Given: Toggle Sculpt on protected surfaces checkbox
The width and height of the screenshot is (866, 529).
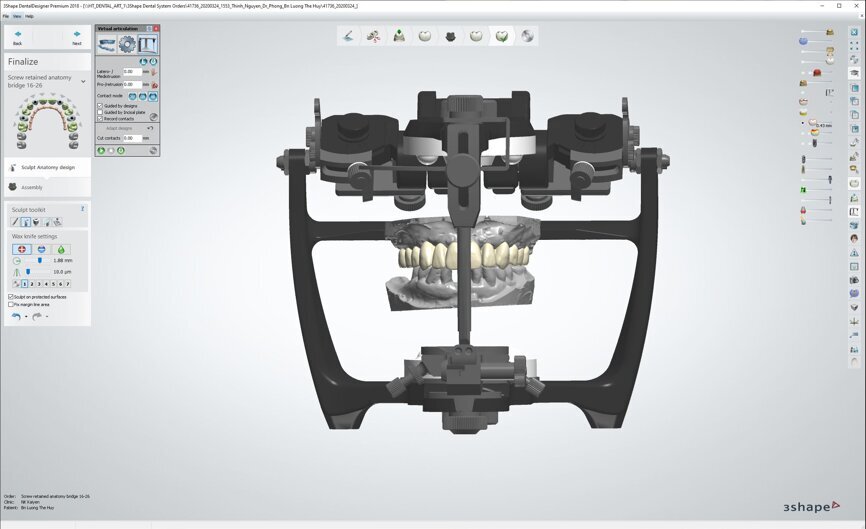Looking at the screenshot, I should click(x=11, y=297).
